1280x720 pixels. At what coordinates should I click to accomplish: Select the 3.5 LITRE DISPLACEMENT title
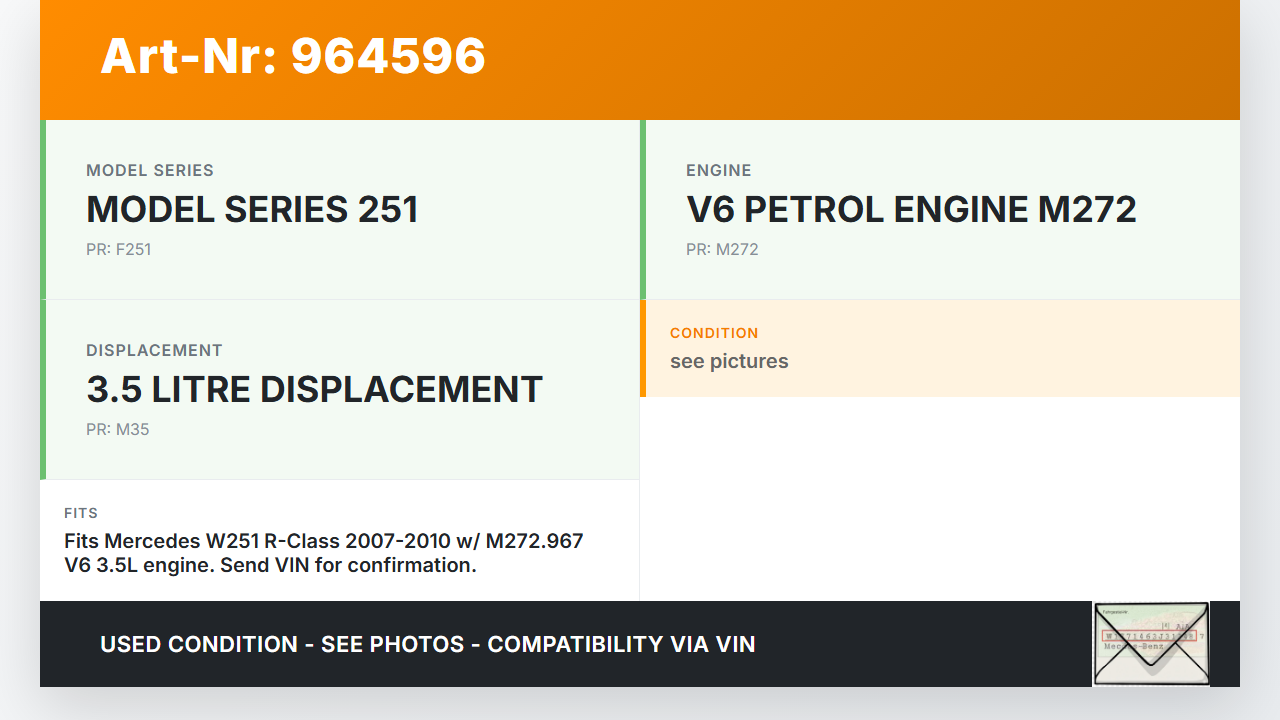coord(314,390)
